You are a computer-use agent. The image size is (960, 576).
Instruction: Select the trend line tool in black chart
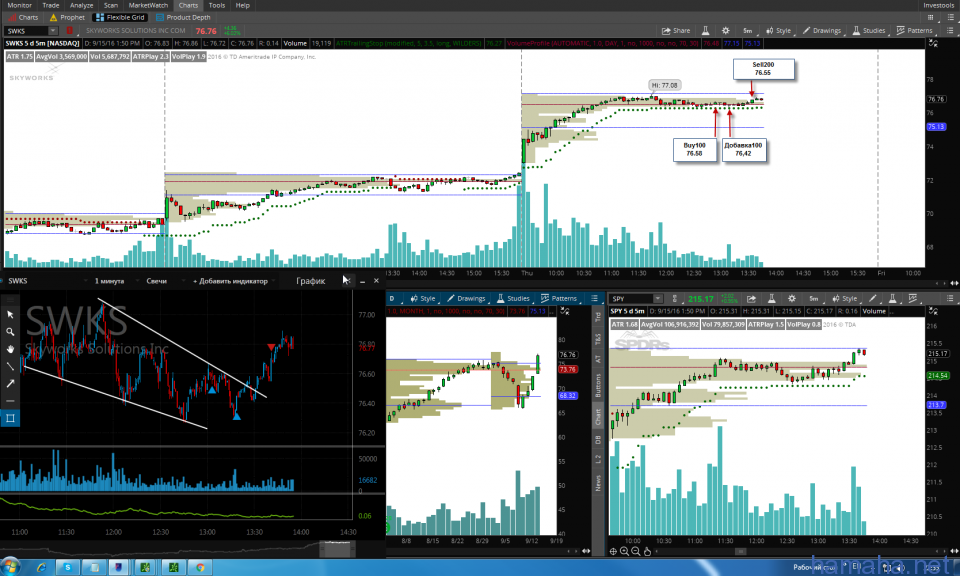pos(10,366)
